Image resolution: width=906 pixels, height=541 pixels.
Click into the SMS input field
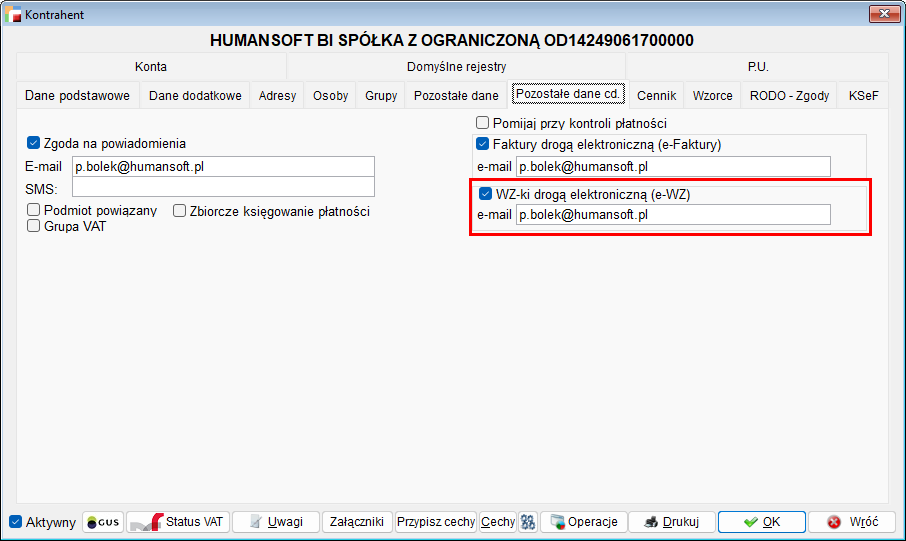click(223, 187)
